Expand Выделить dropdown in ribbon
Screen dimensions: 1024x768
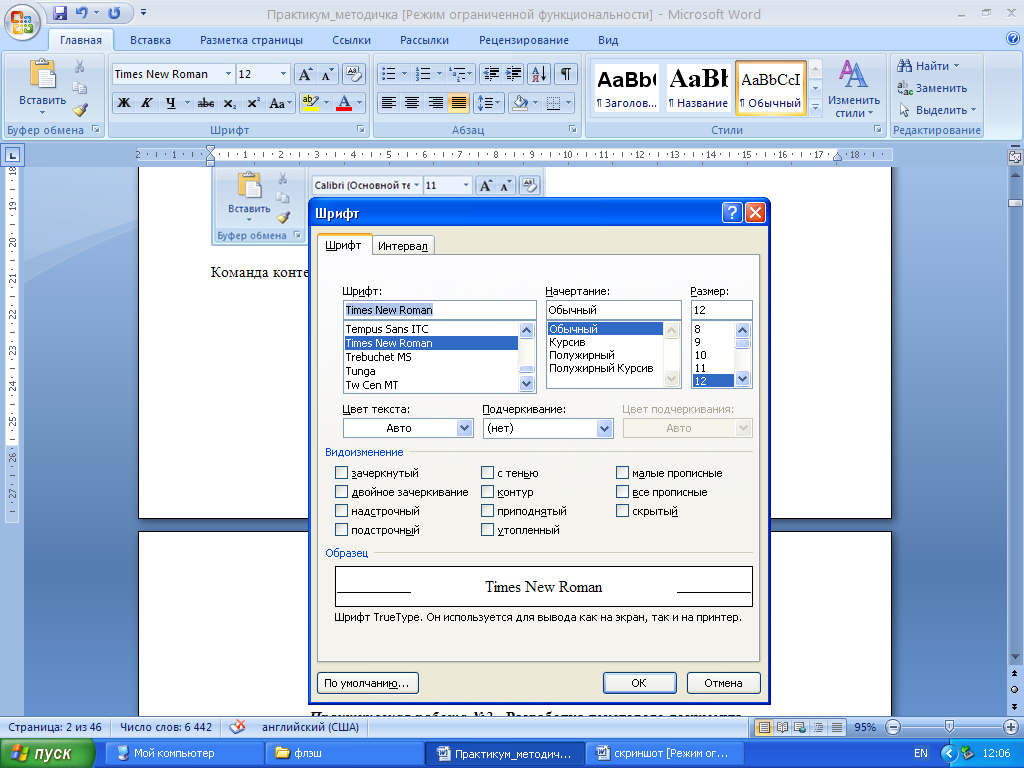tap(973, 110)
